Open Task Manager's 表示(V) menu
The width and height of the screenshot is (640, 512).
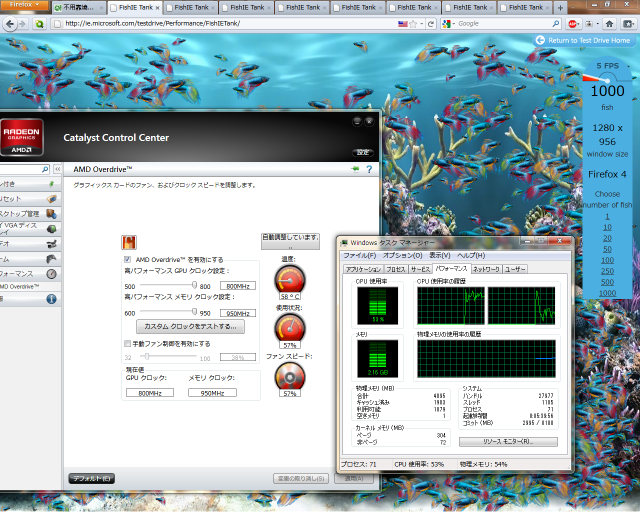439,255
